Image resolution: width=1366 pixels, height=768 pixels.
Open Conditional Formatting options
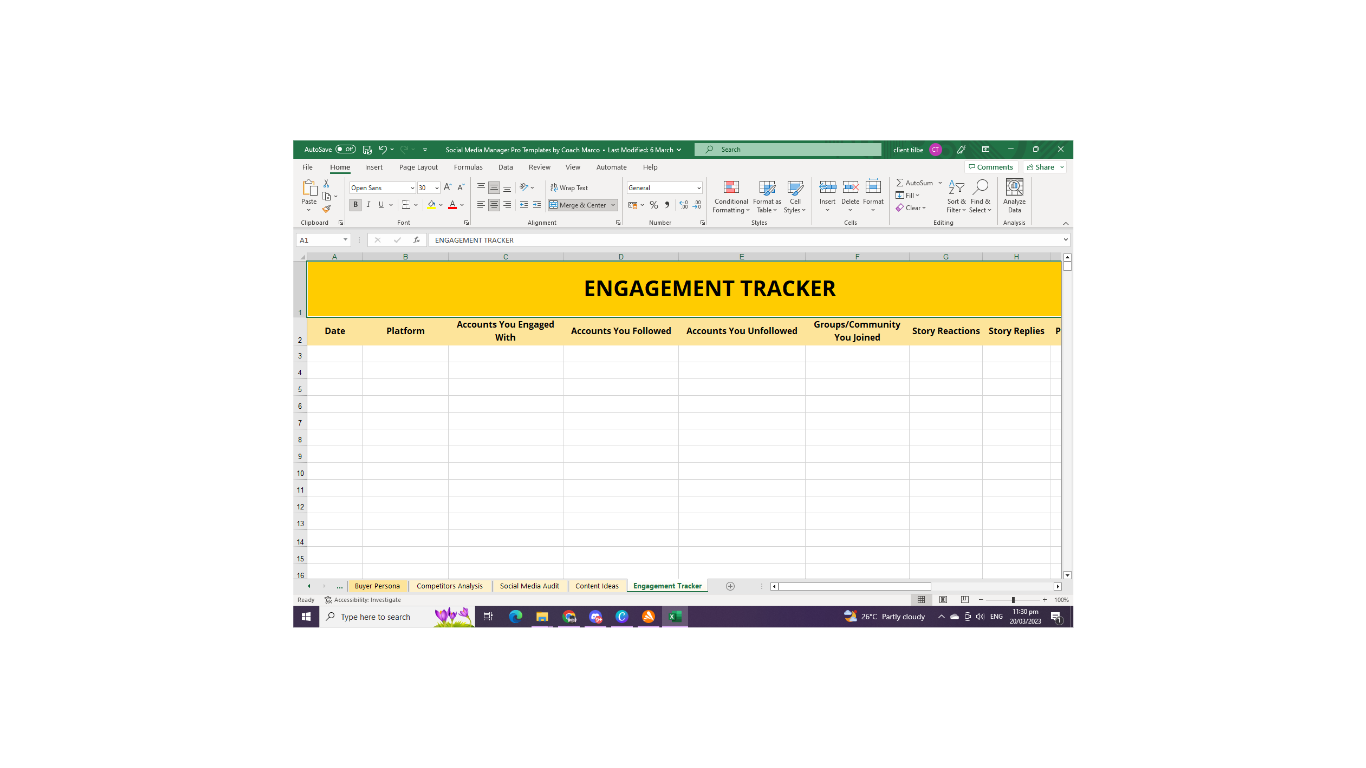[731, 197]
